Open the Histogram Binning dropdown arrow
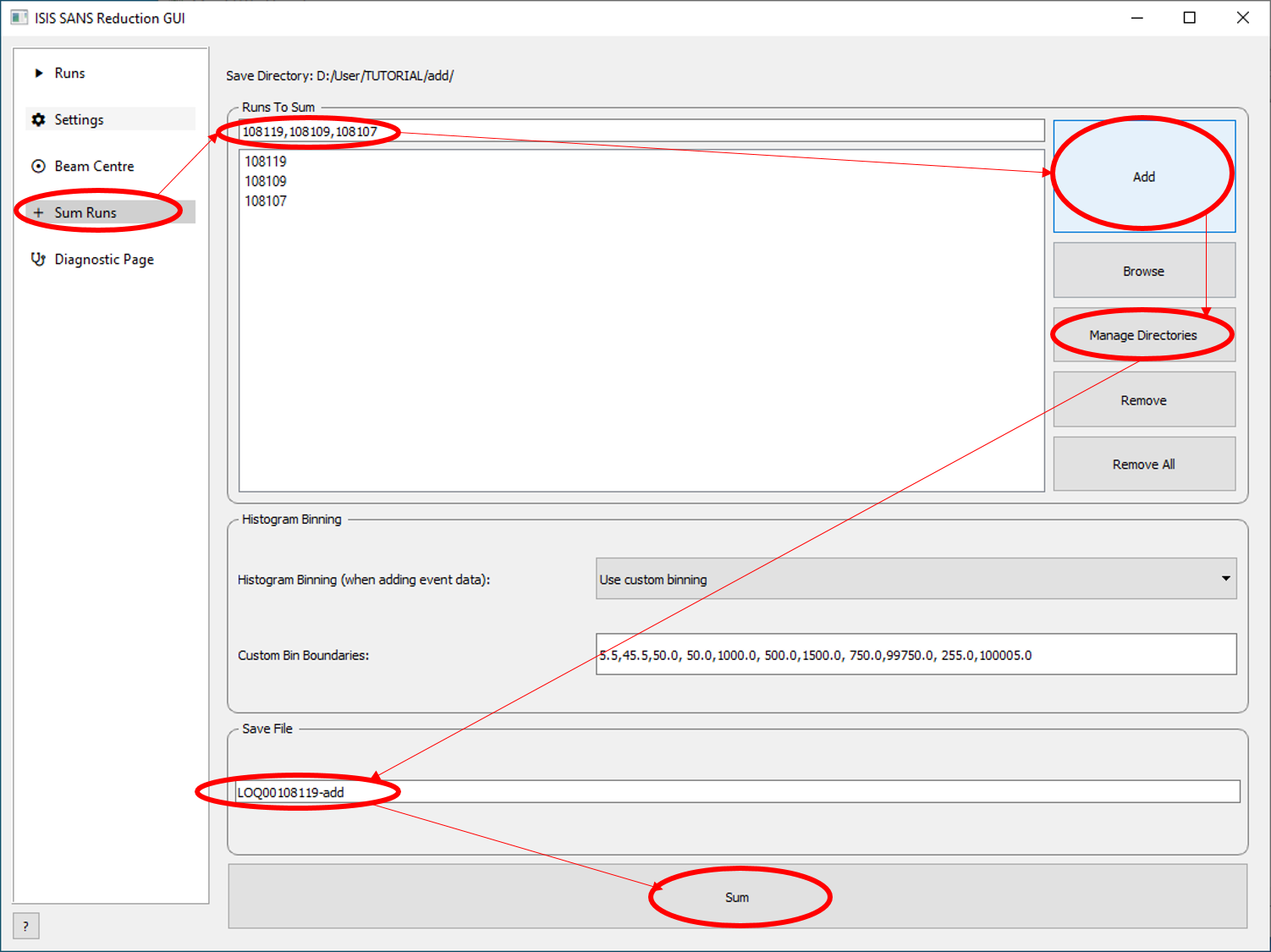This screenshot has height=952, width=1271. [1224, 579]
